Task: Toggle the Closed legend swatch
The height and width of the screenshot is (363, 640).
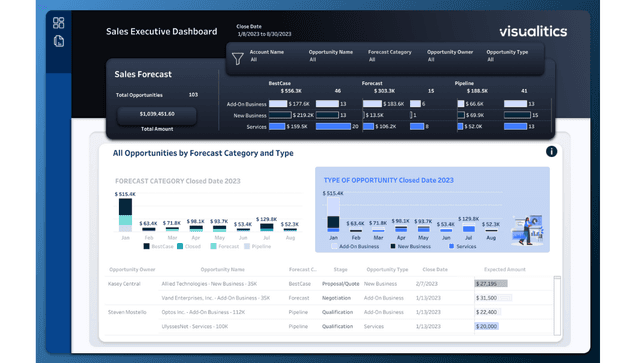Action: [180, 246]
